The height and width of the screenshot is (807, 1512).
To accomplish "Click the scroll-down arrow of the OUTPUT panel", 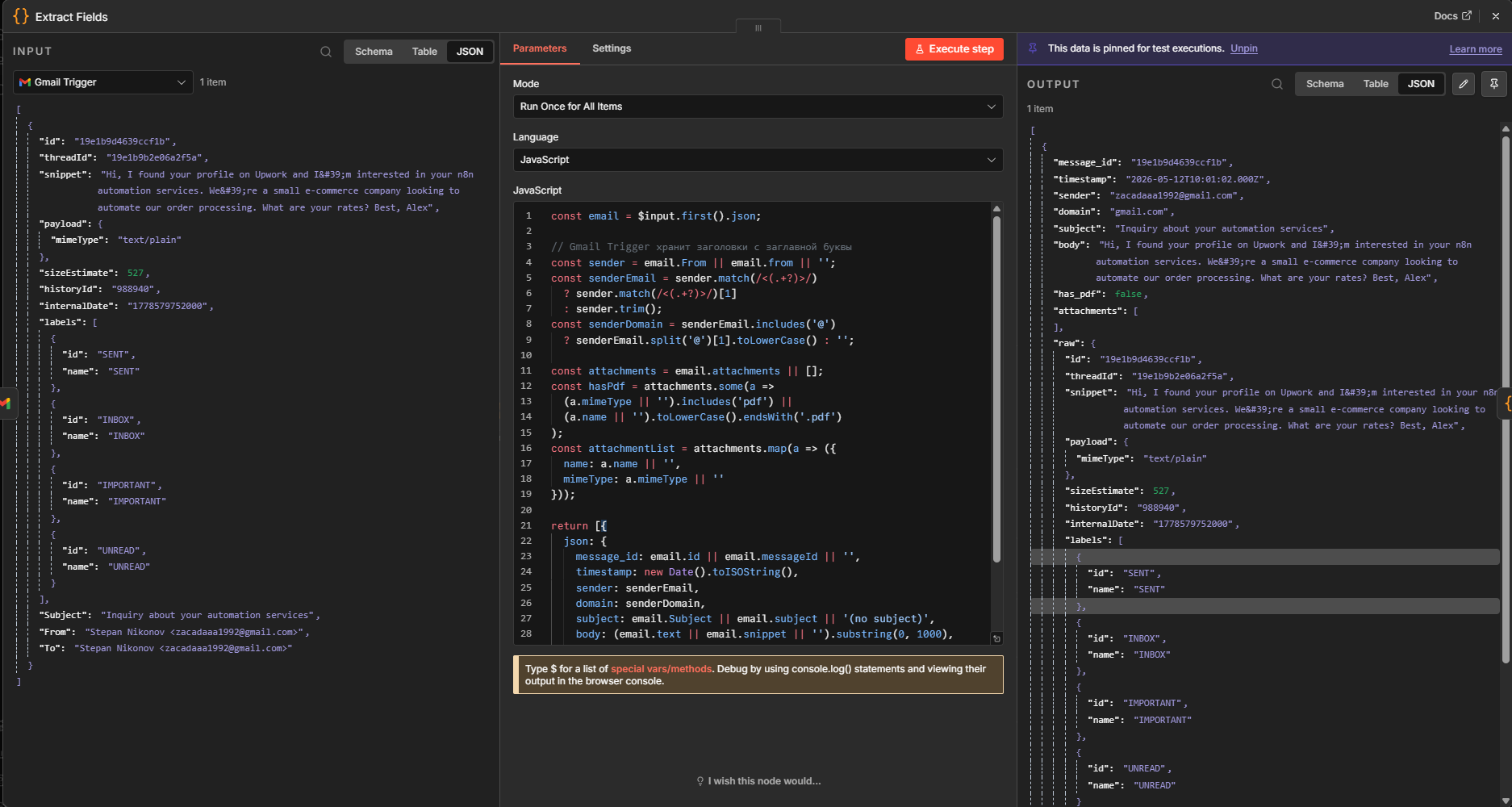I will (1506, 801).
